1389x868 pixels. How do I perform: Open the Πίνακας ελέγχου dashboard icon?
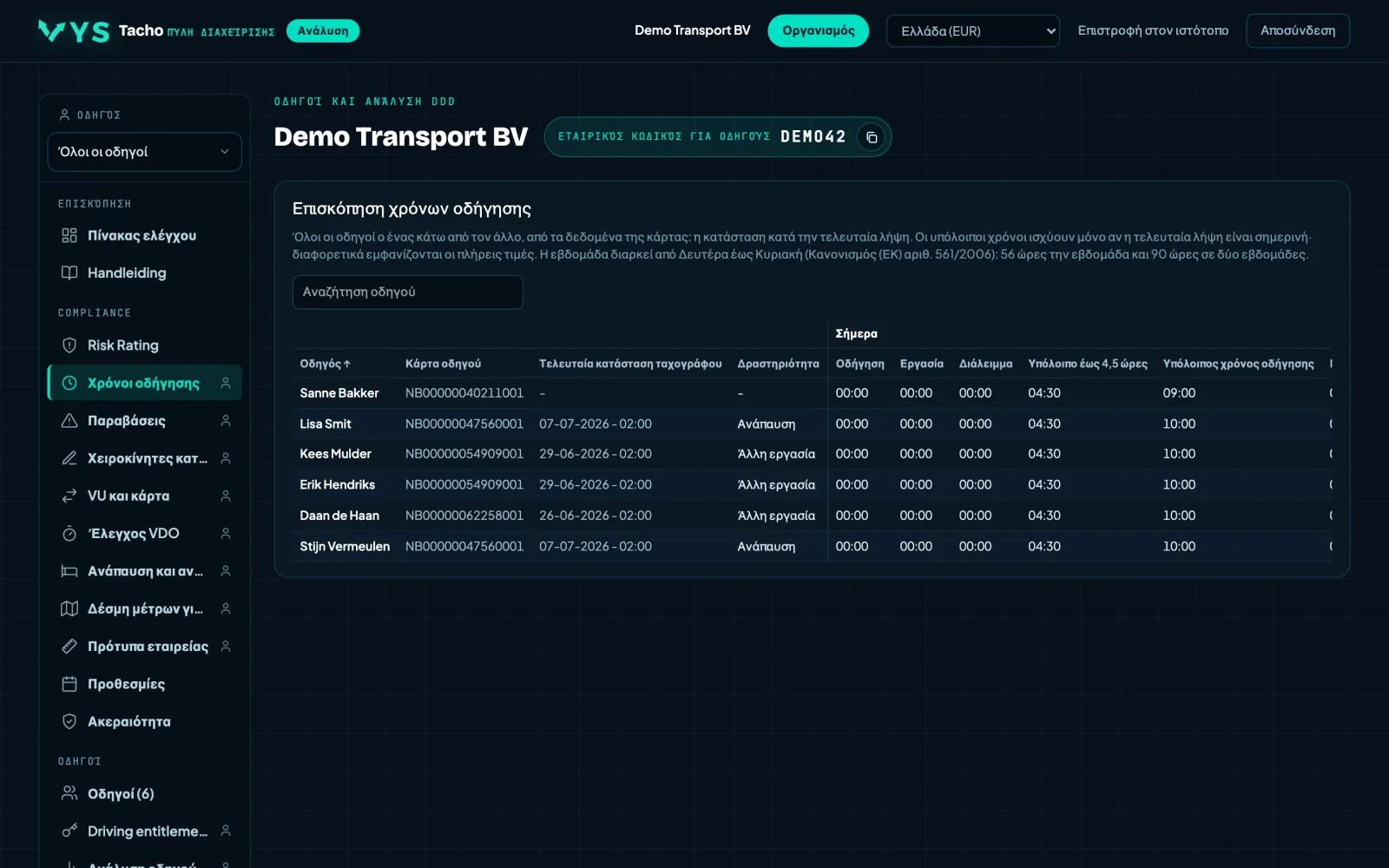tap(69, 235)
